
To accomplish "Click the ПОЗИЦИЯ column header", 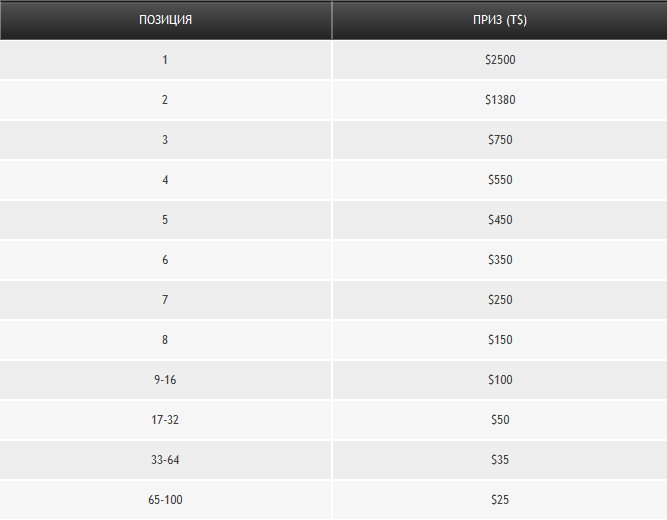I will 165,20.
